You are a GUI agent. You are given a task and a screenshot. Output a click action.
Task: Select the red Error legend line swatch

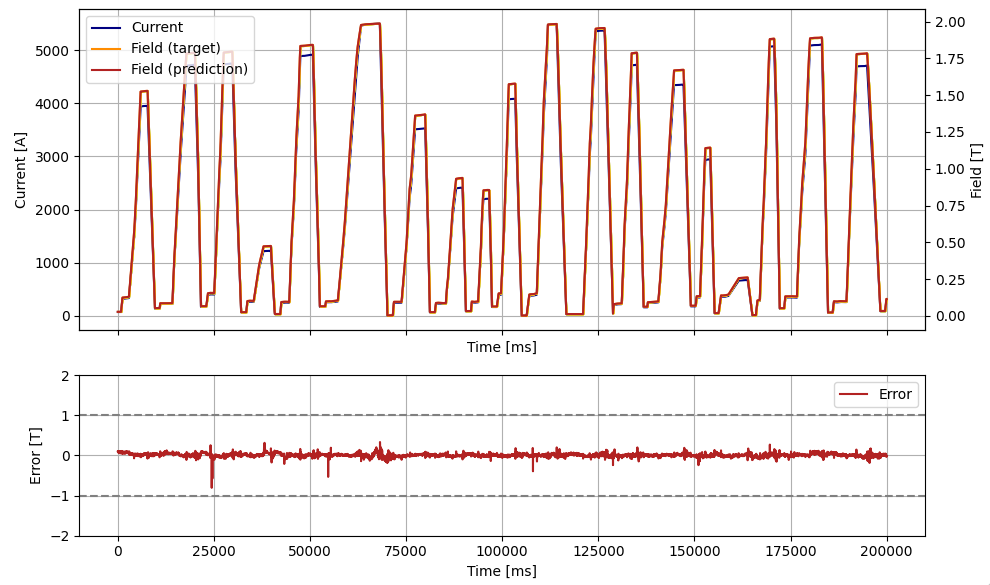tap(856, 395)
